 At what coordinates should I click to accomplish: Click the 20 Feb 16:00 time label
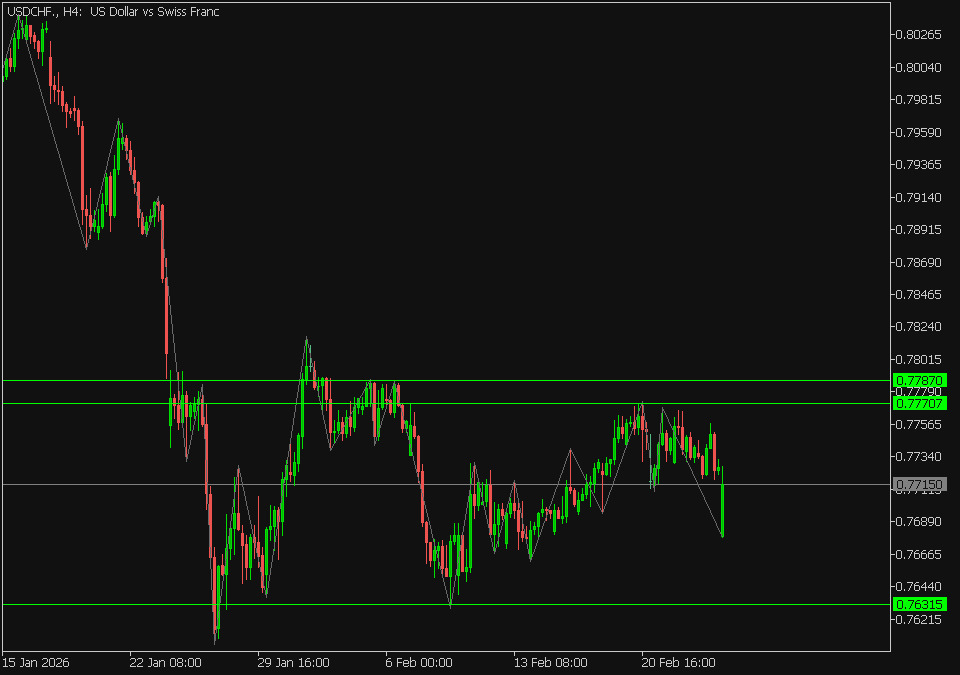[x=677, y=662]
